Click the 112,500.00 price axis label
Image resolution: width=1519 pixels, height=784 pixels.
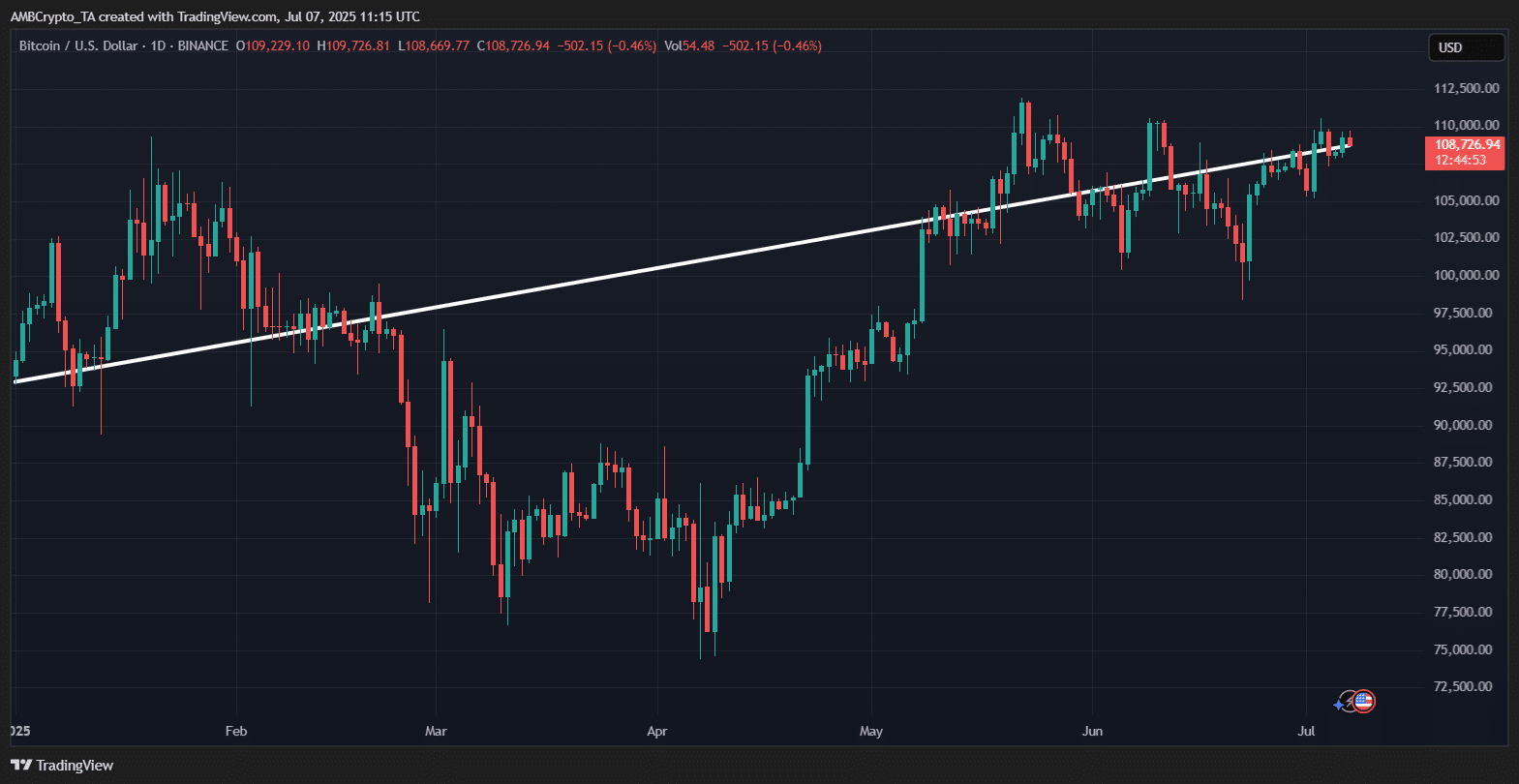point(1466,88)
